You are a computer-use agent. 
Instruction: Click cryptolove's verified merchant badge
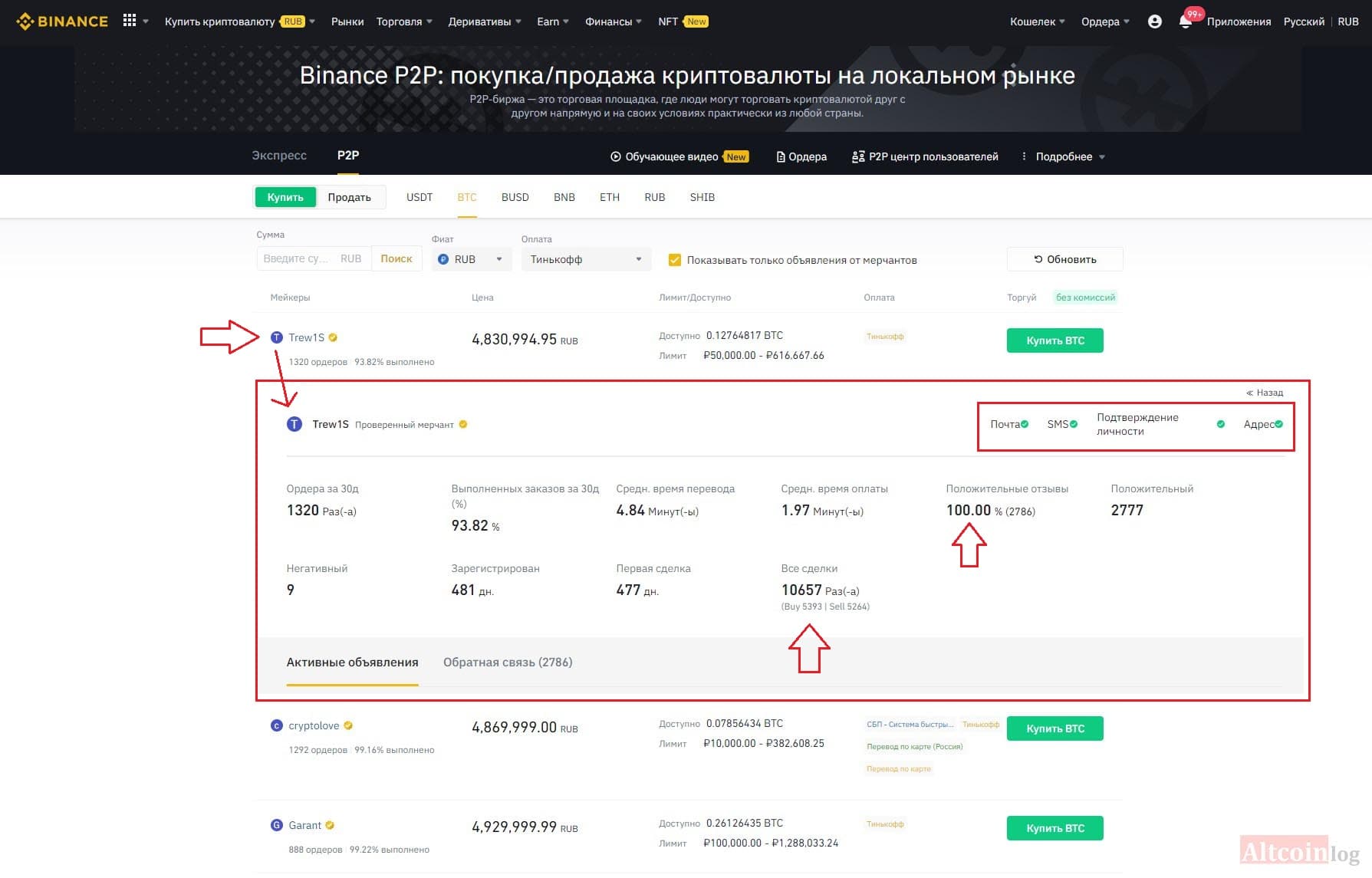pyautogui.click(x=348, y=725)
